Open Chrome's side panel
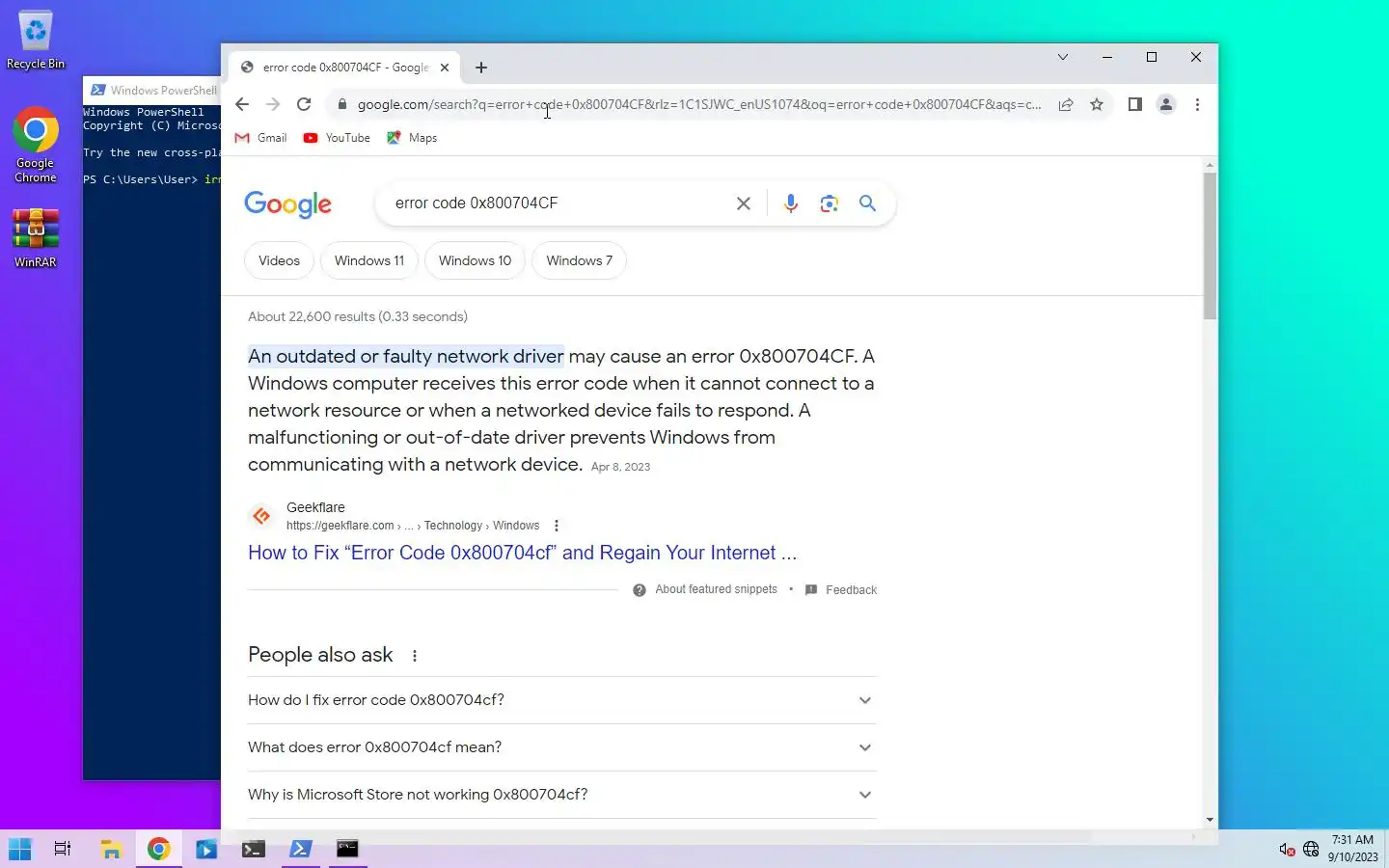1389x868 pixels. point(1135,104)
